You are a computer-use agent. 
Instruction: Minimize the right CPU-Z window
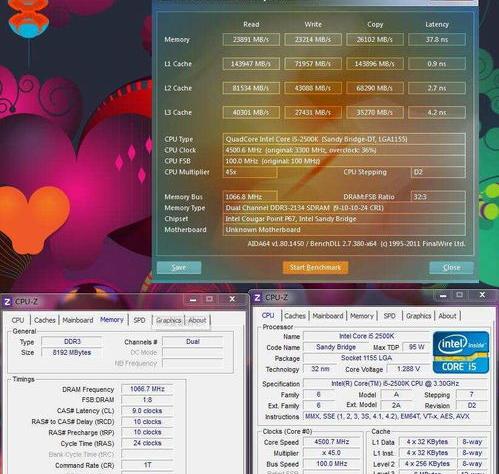[x=443, y=295]
